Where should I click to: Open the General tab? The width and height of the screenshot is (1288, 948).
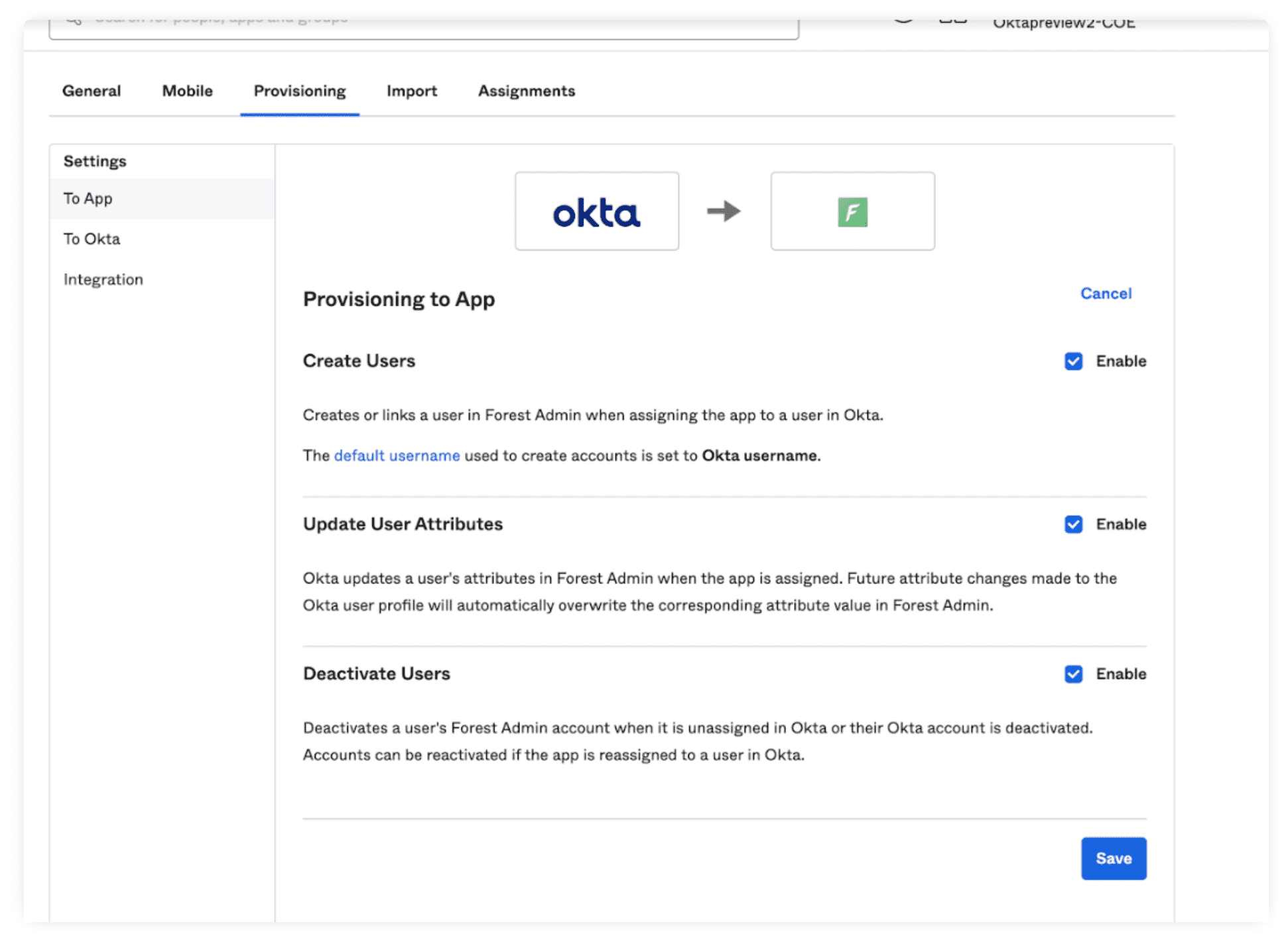coord(92,91)
